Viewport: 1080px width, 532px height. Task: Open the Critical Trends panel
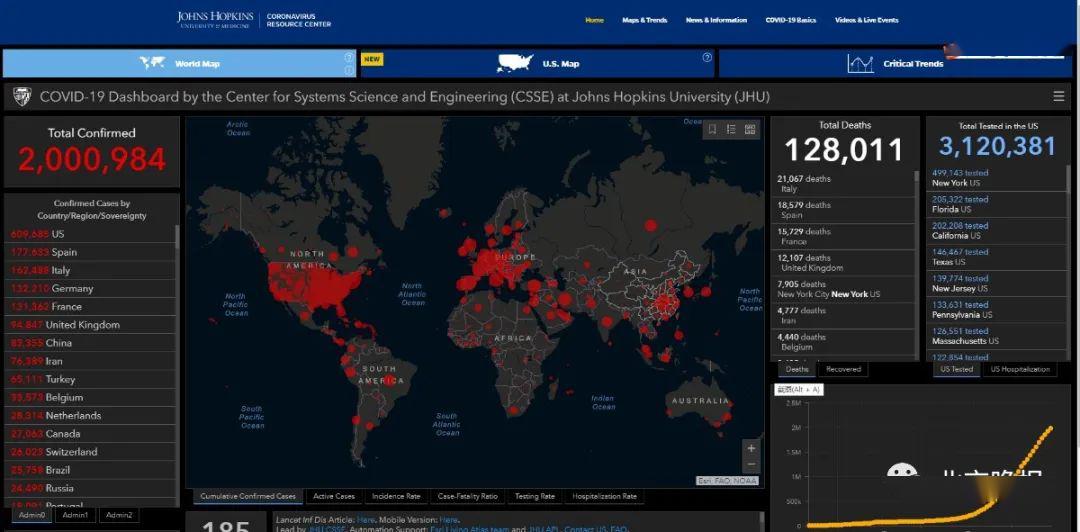(892, 63)
